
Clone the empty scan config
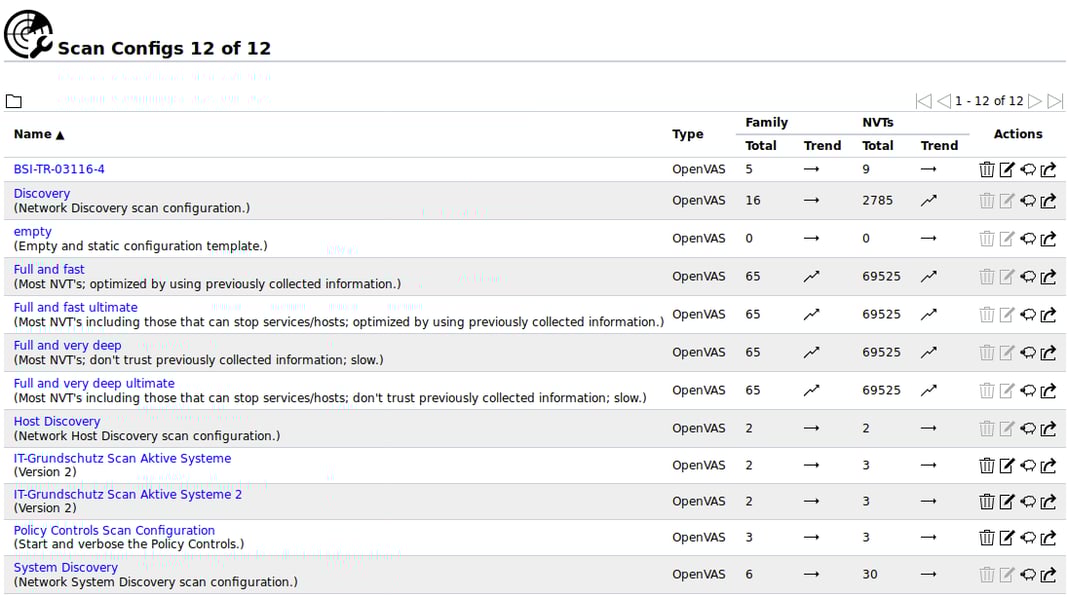coord(1028,238)
